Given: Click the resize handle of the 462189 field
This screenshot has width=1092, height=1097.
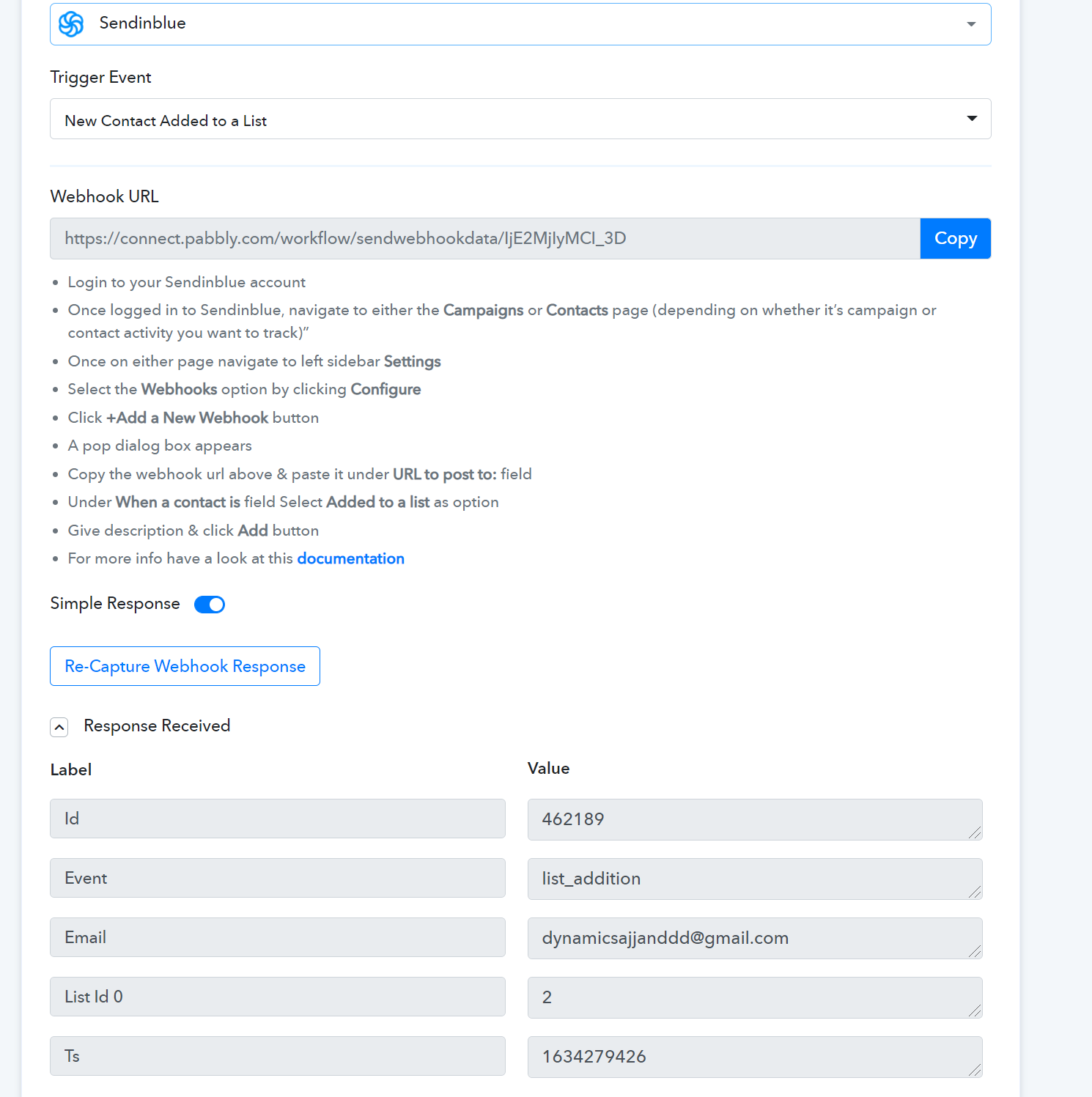Looking at the screenshot, I should (x=975, y=832).
